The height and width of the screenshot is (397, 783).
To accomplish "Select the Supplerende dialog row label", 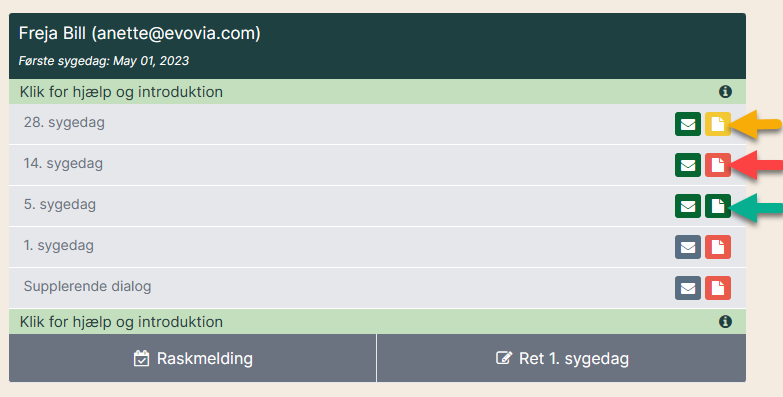I will (x=87, y=286).
